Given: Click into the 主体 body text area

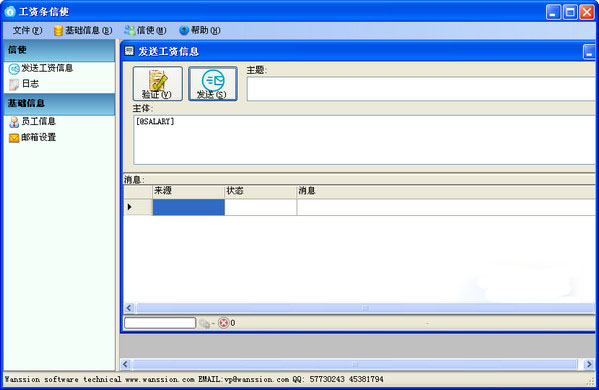Looking at the screenshot, I should [364, 140].
